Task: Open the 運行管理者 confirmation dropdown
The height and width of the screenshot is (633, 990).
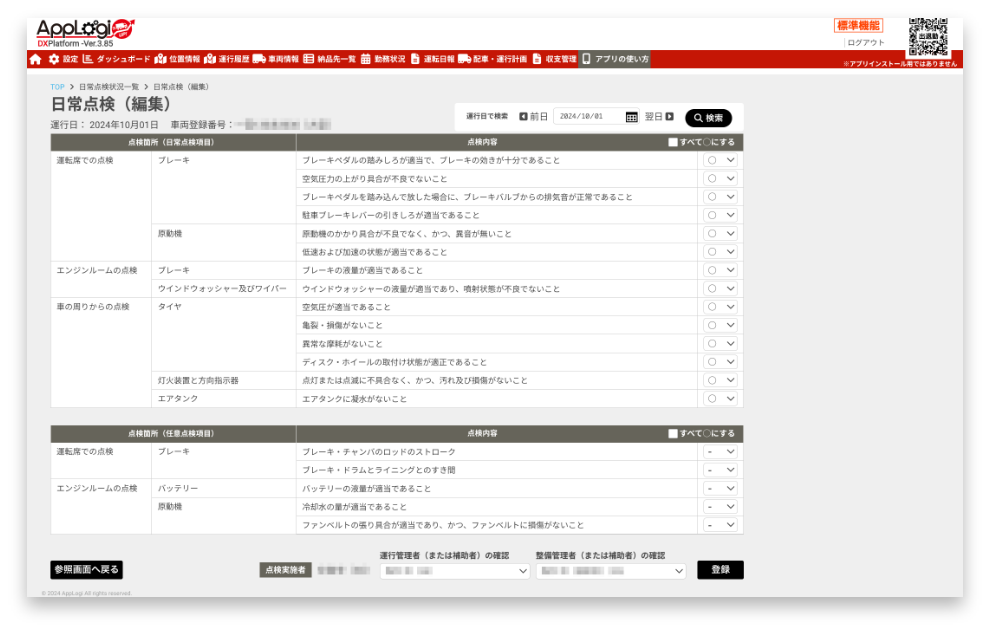Action: click(455, 570)
